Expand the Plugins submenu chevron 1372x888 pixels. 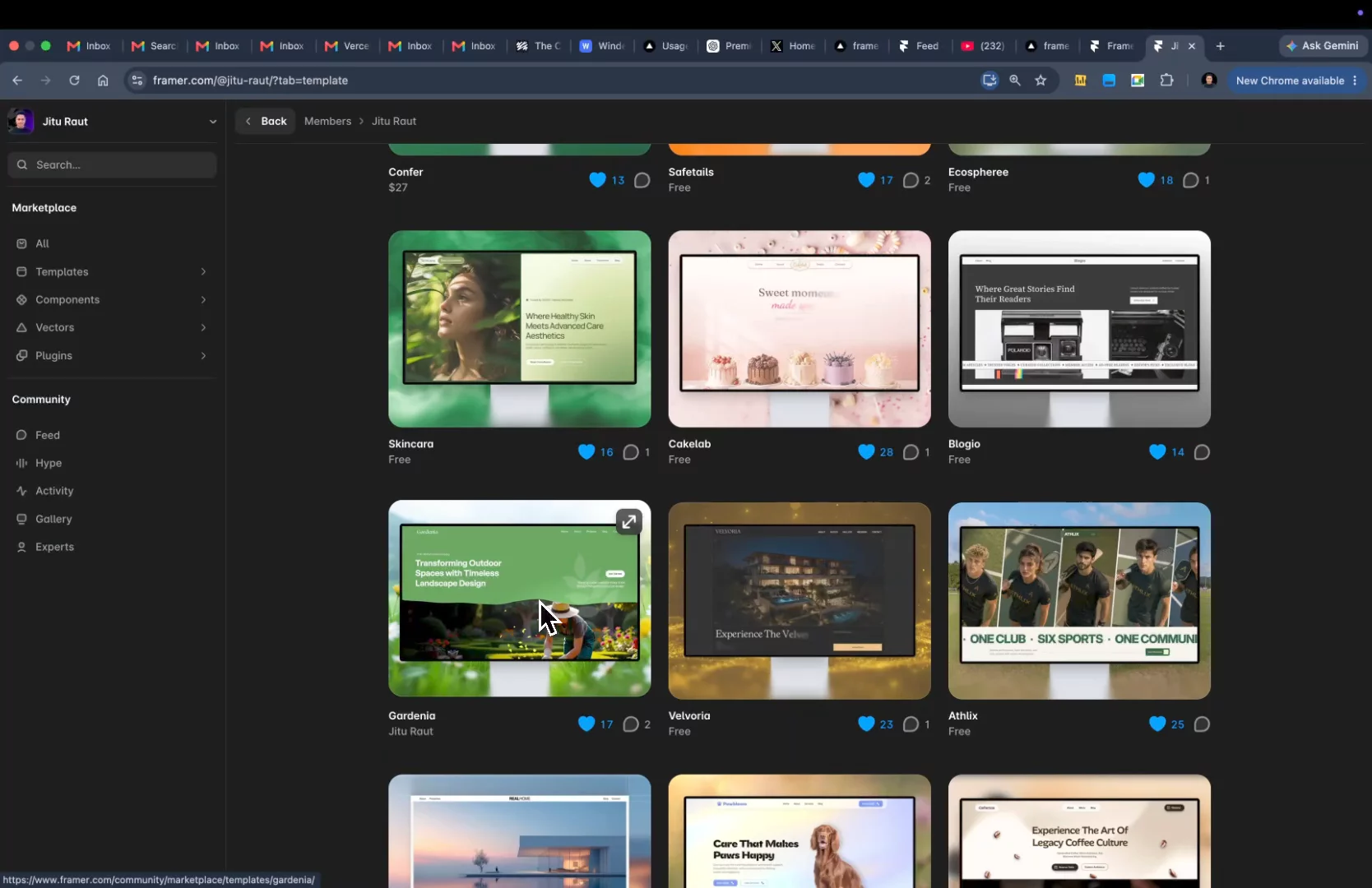[x=203, y=355]
